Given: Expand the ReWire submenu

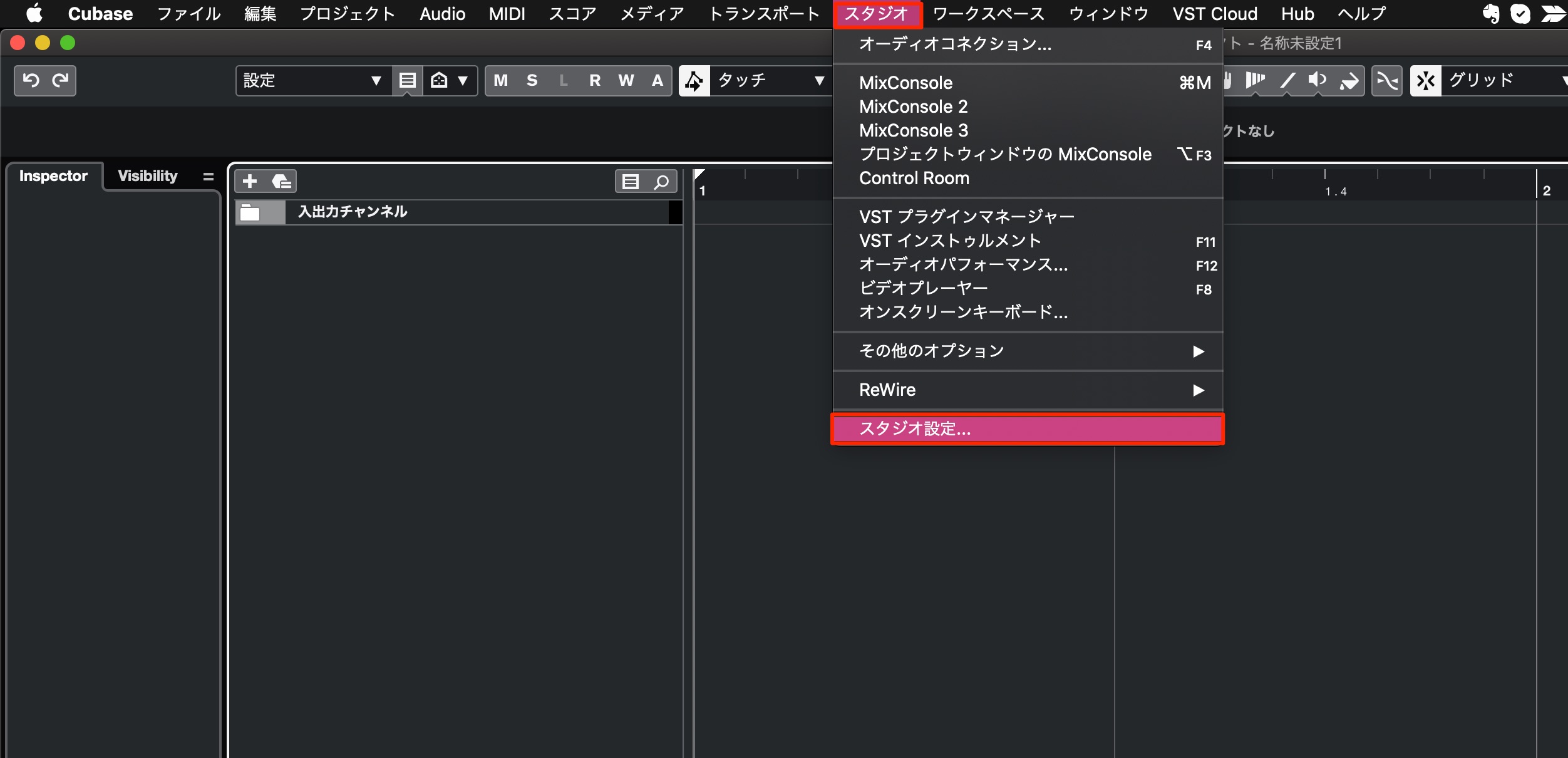Looking at the screenshot, I should coord(1028,390).
